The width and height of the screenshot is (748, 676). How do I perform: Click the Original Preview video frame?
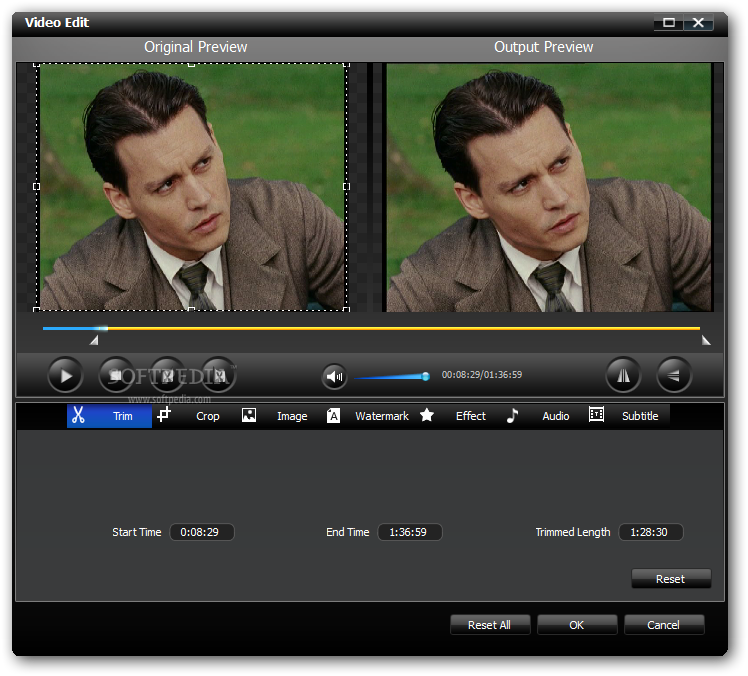point(191,187)
